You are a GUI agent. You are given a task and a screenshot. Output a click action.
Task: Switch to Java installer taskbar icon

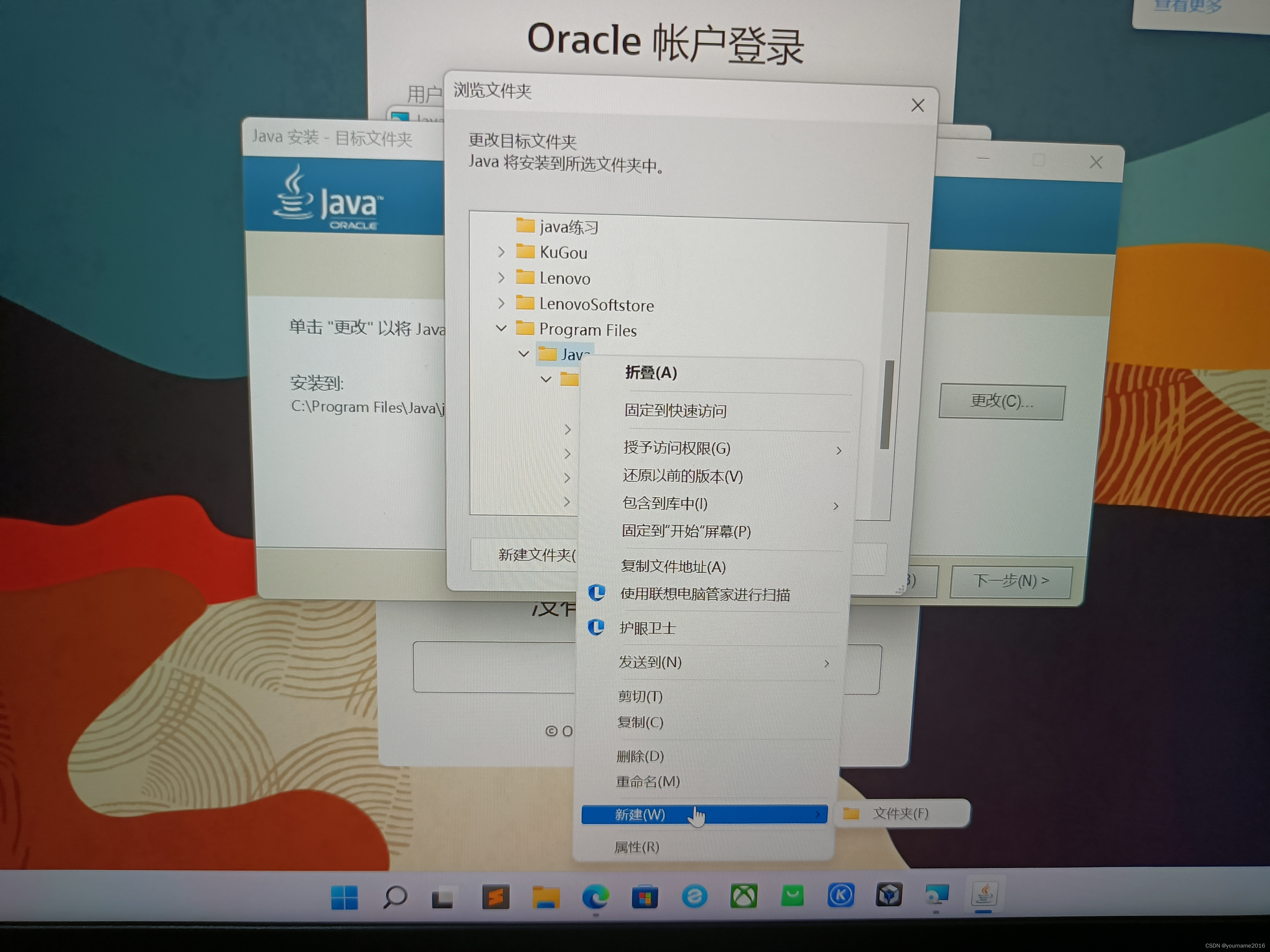[x=984, y=894]
